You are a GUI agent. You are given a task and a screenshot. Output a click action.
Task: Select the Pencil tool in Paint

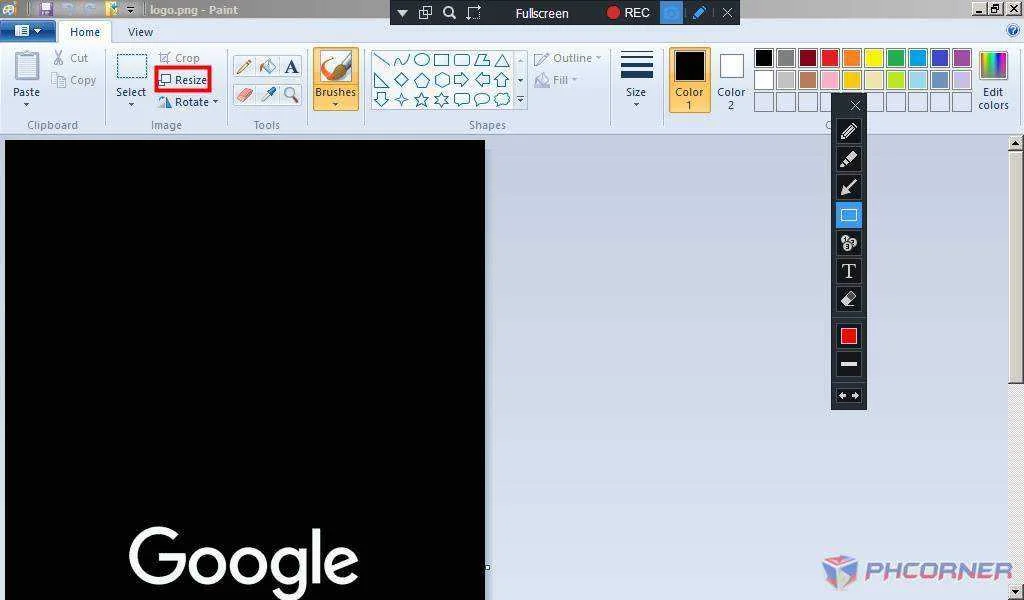[x=244, y=66]
